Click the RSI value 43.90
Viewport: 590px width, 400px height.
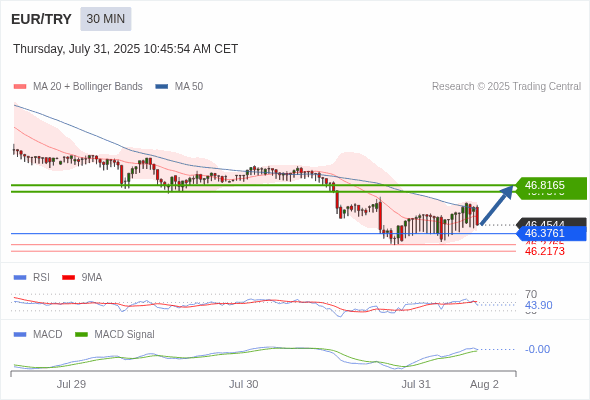539,305
